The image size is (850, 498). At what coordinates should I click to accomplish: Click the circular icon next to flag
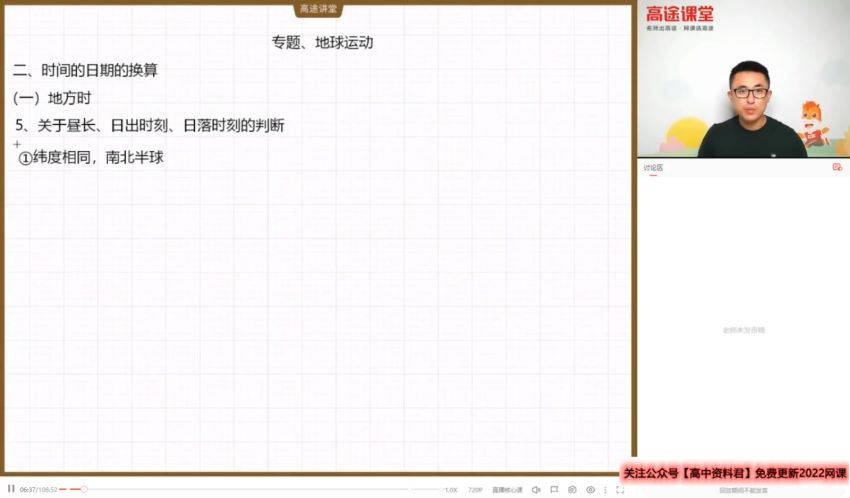point(572,490)
